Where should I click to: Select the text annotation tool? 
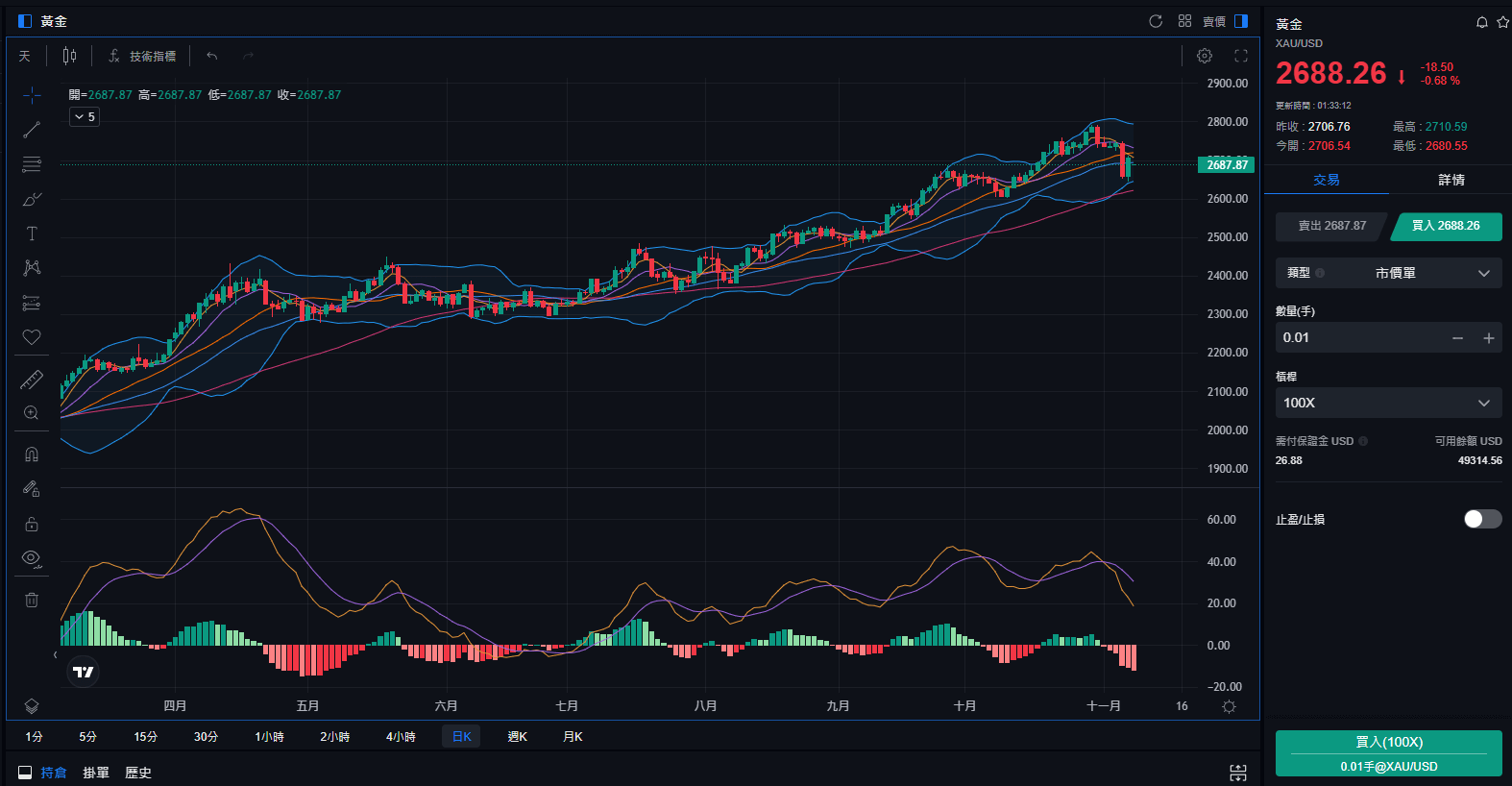pyautogui.click(x=32, y=233)
